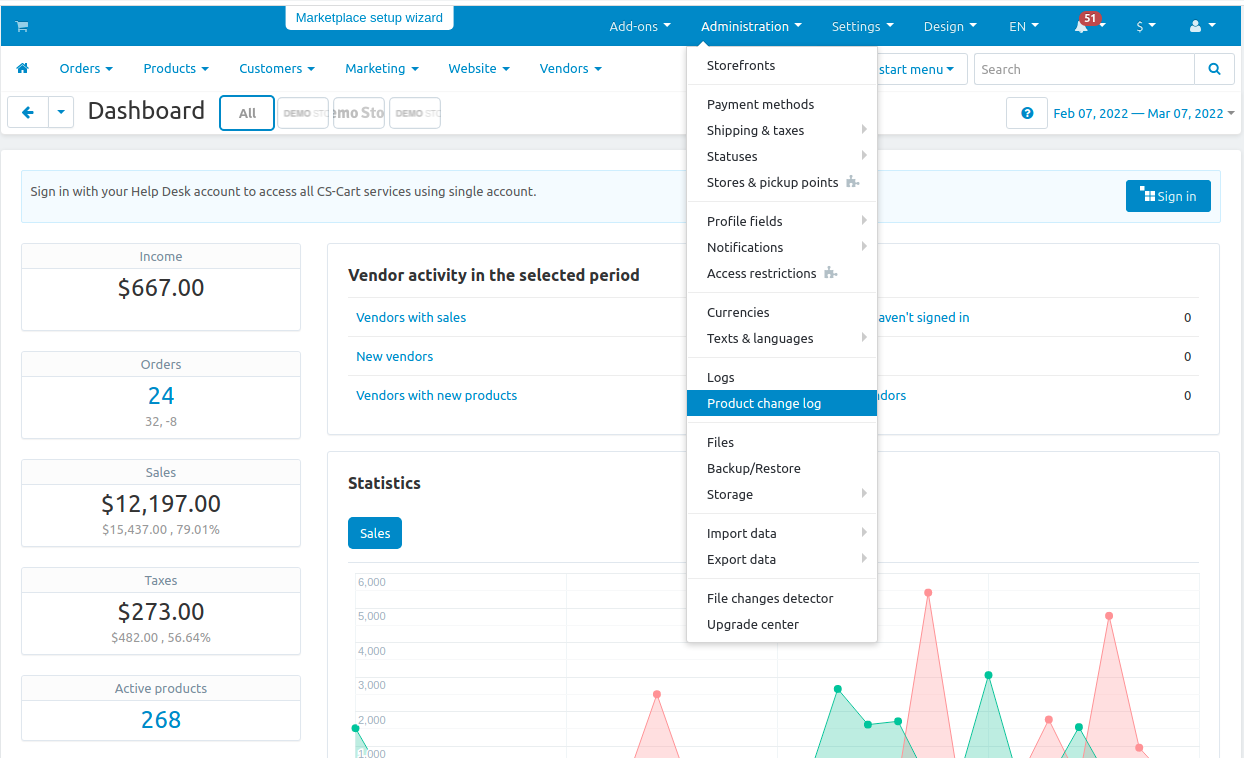Open the Customers menu

(x=277, y=69)
